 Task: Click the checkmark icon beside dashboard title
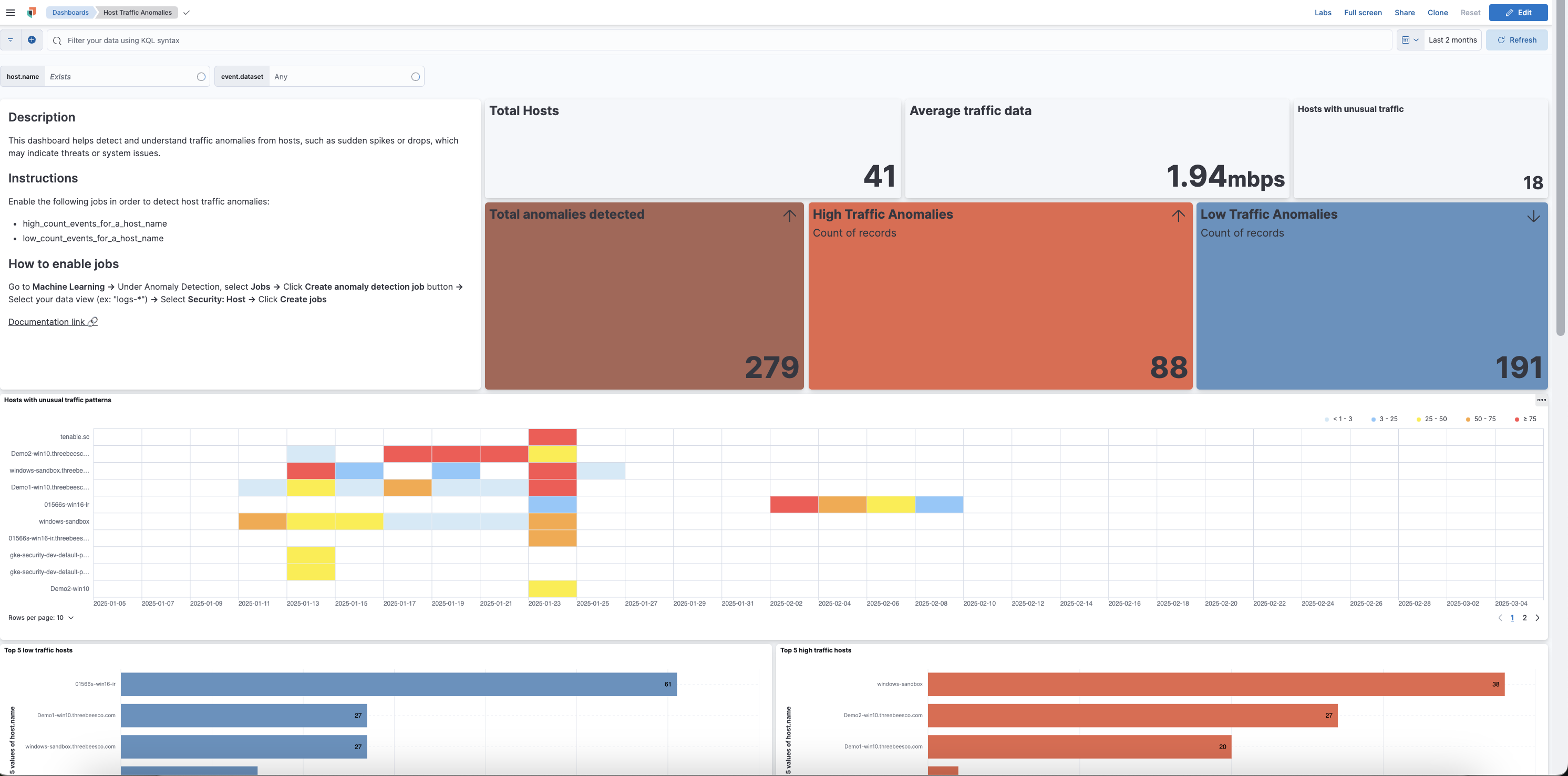[x=186, y=12]
